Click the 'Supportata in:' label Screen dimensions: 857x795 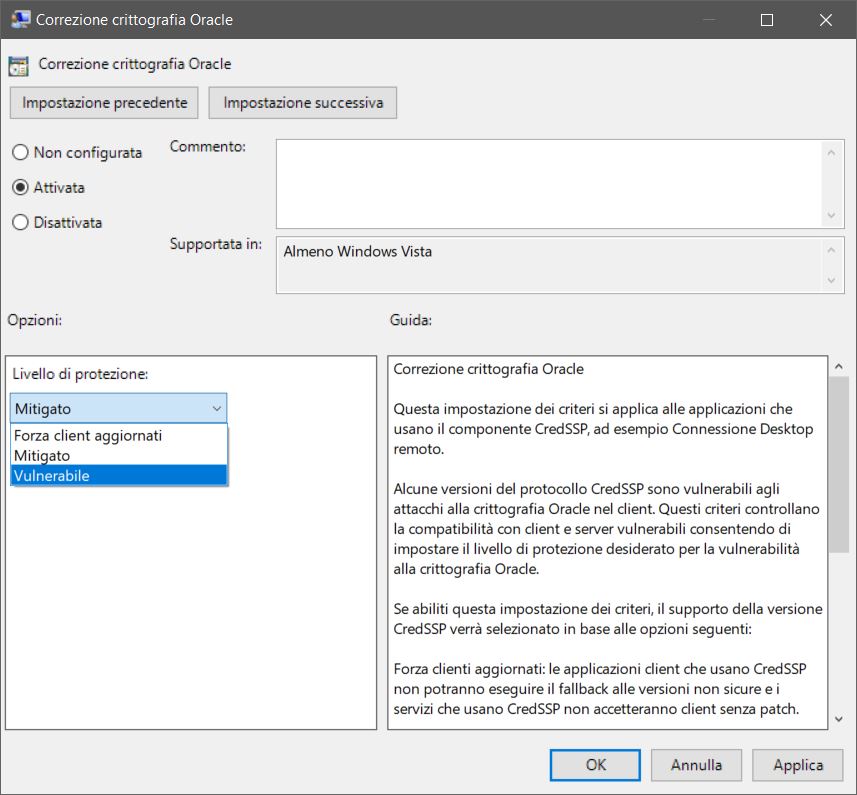pos(215,244)
